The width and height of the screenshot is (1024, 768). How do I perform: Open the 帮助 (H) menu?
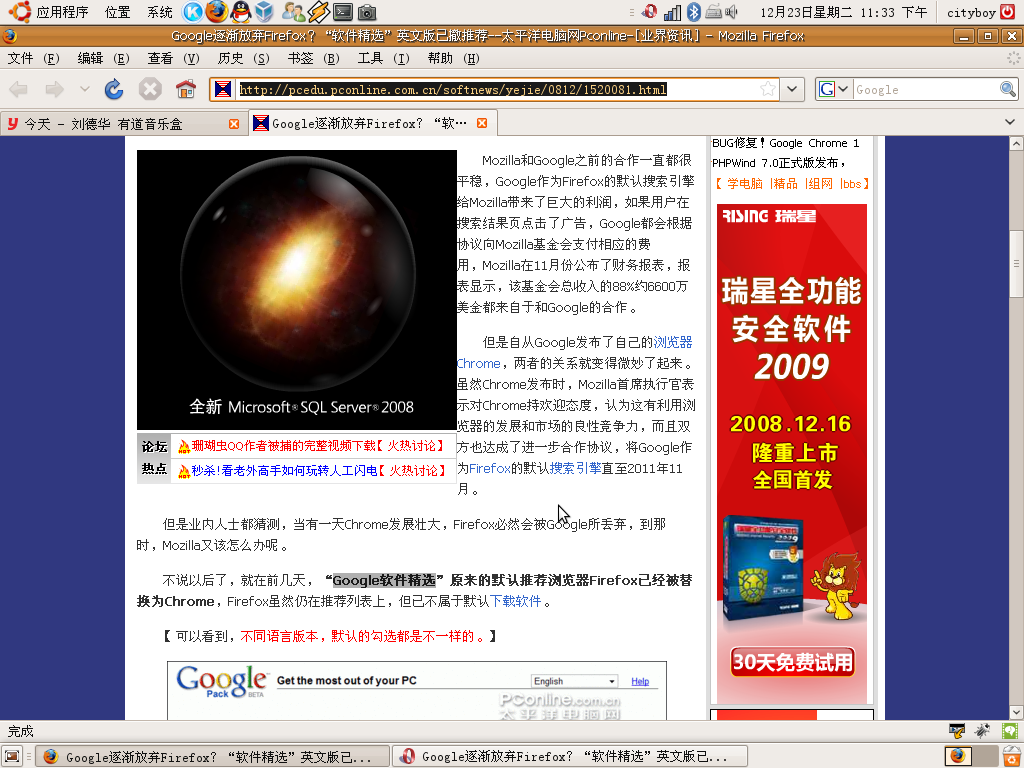coord(453,58)
